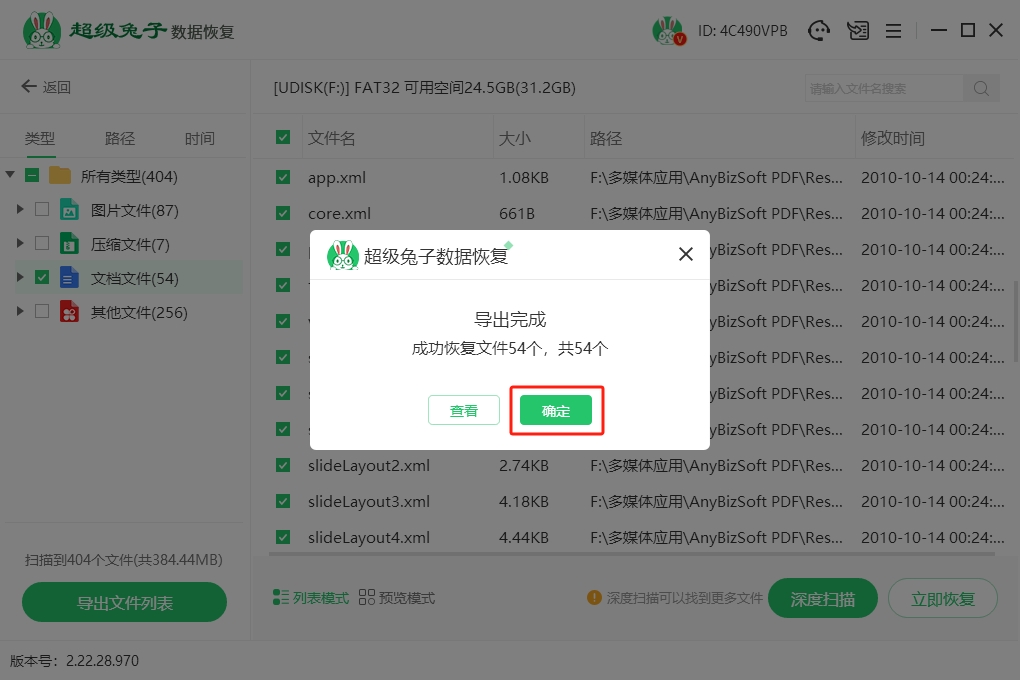This screenshot has width=1020, height=680.
Task: Click the file name search field
Action: [882, 88]
